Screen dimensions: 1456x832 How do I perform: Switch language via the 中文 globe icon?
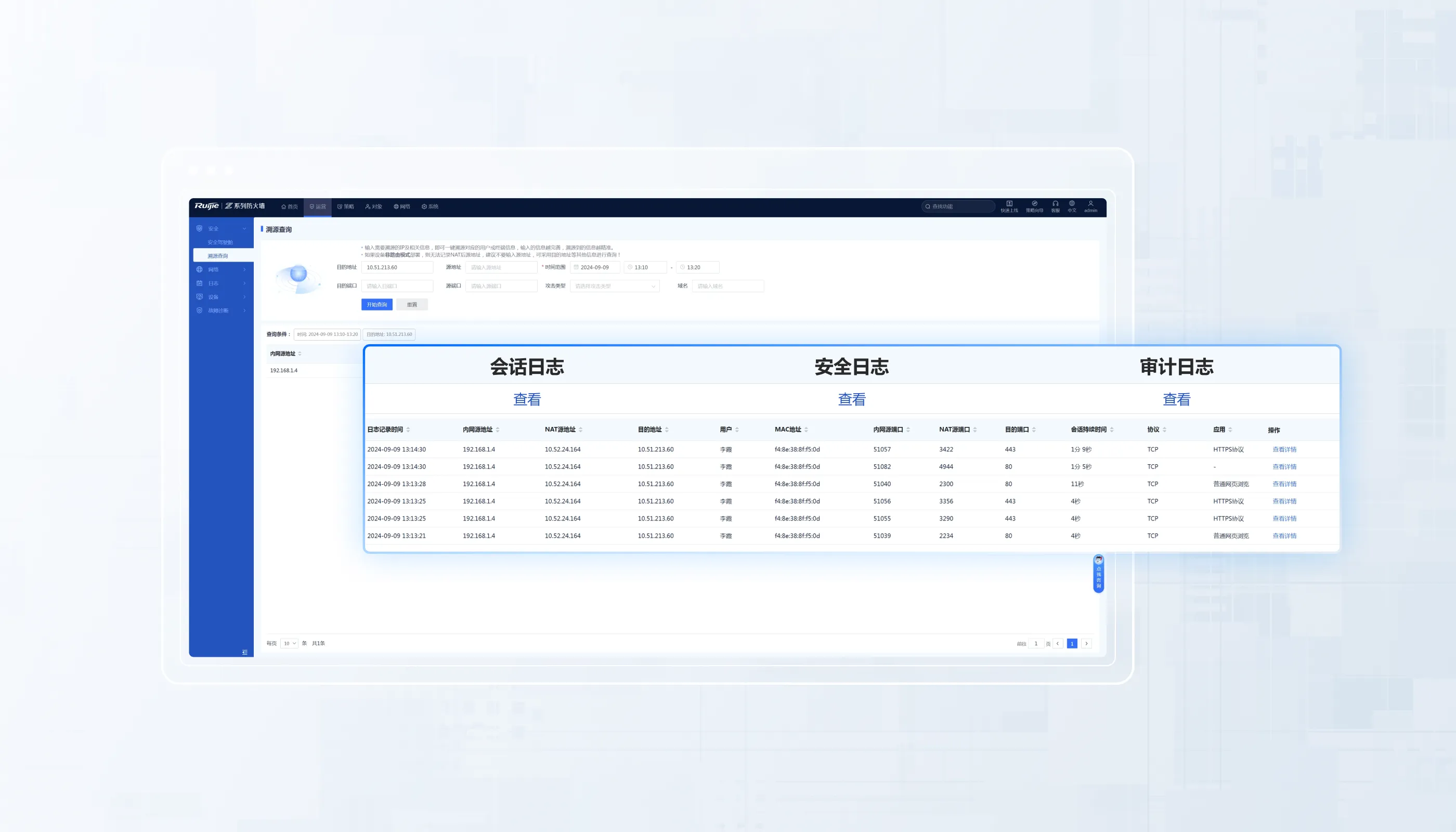pos(1072,203)
